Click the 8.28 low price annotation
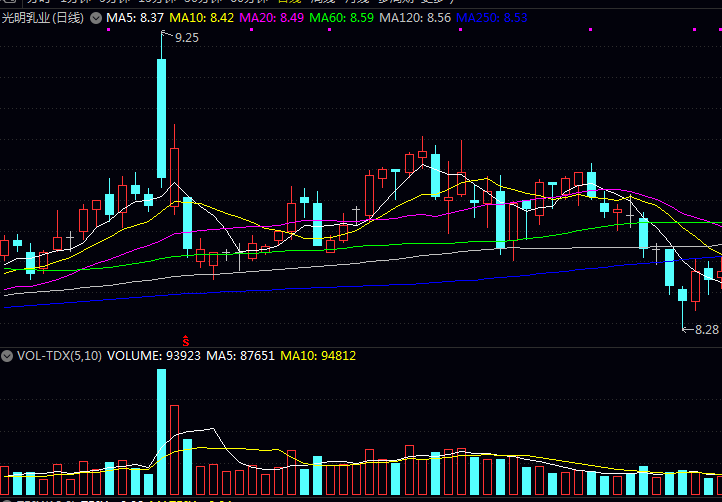 706,330
